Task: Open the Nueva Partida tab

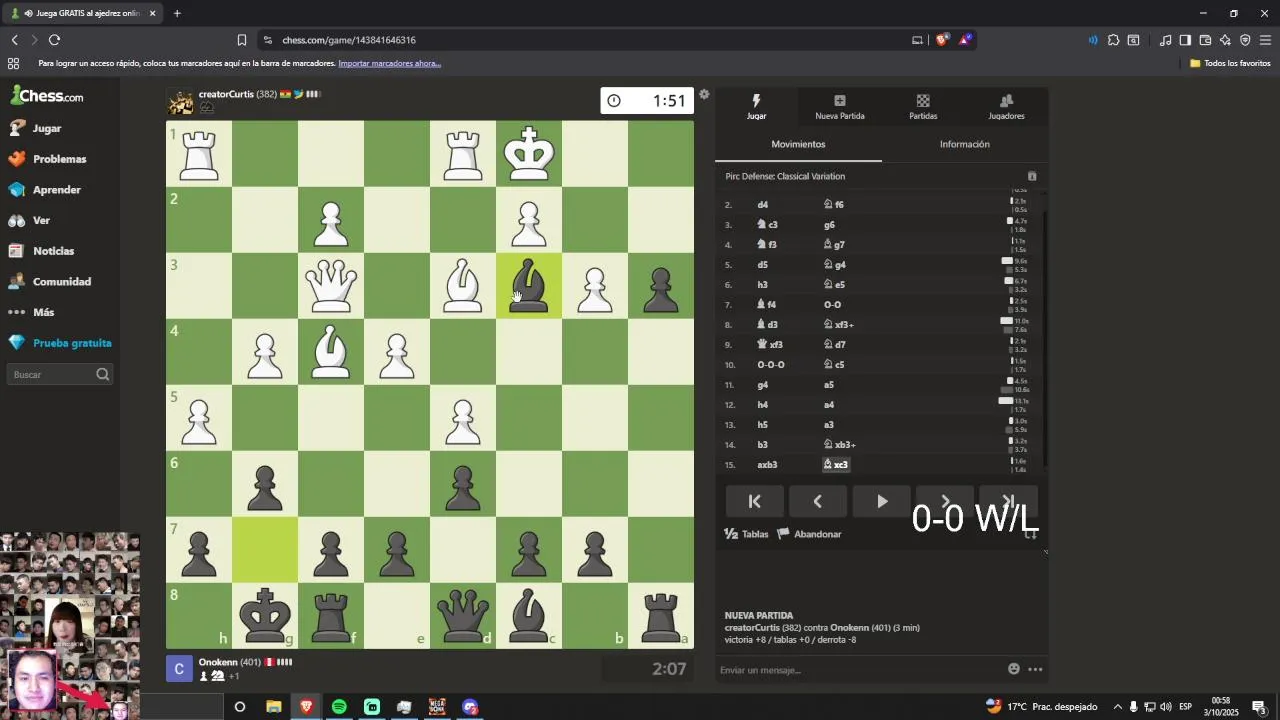Action: (840, 107)
